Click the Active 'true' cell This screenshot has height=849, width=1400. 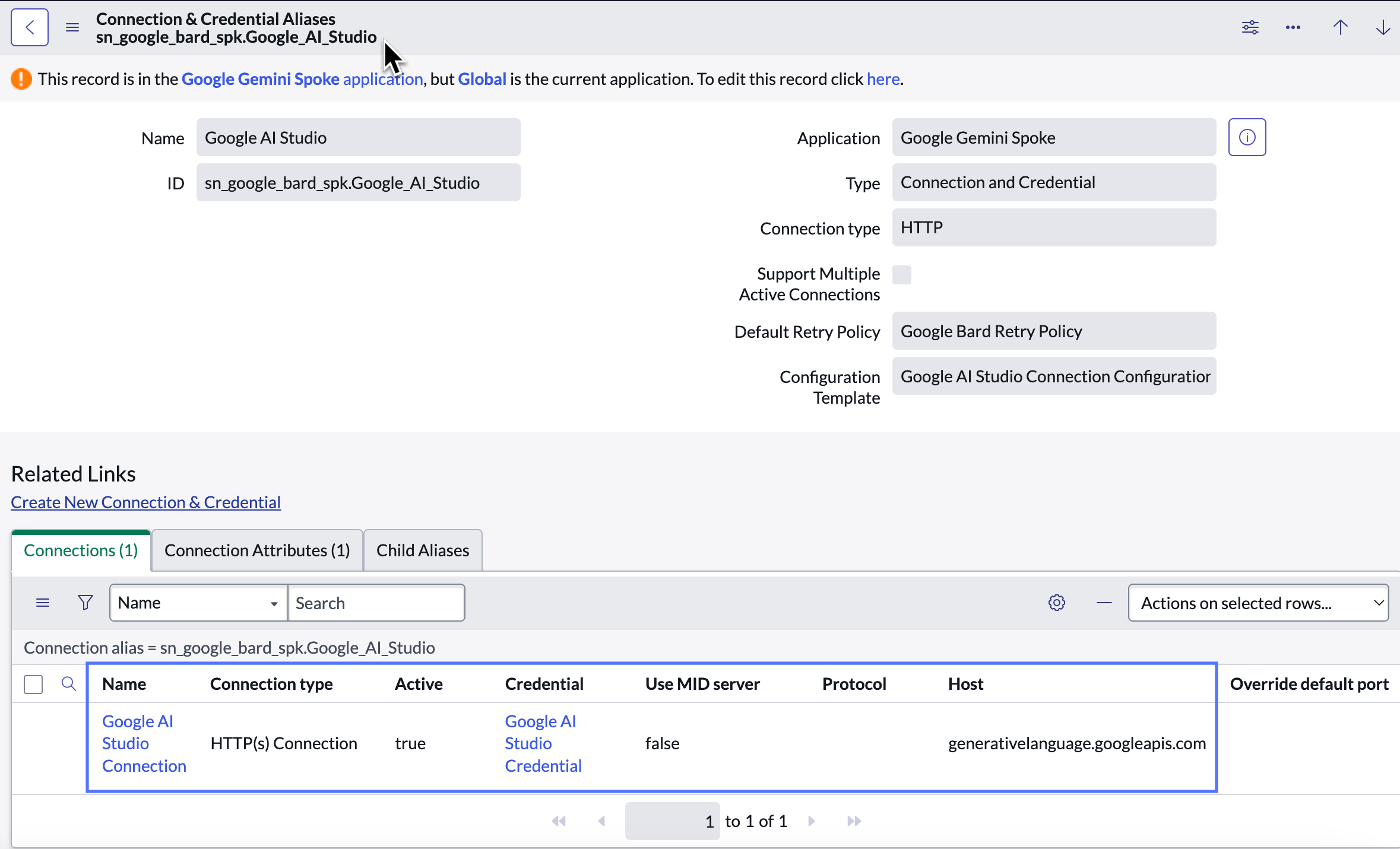(410, 743)
